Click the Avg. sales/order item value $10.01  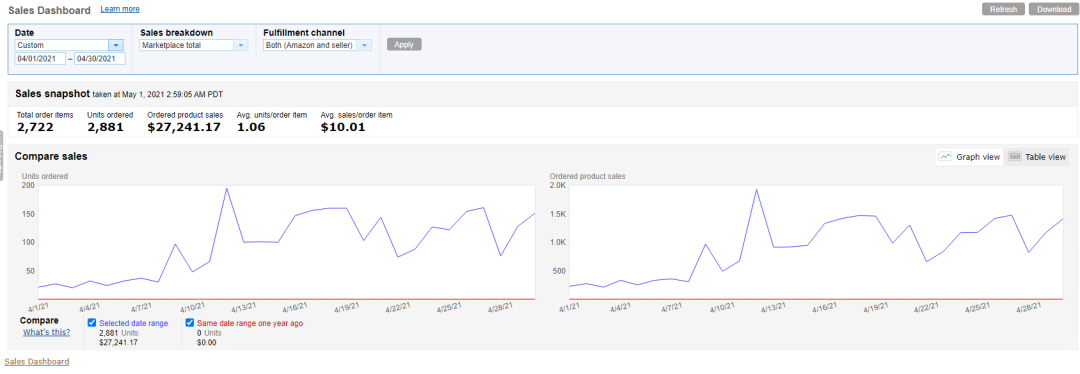[x=343, y=127]
